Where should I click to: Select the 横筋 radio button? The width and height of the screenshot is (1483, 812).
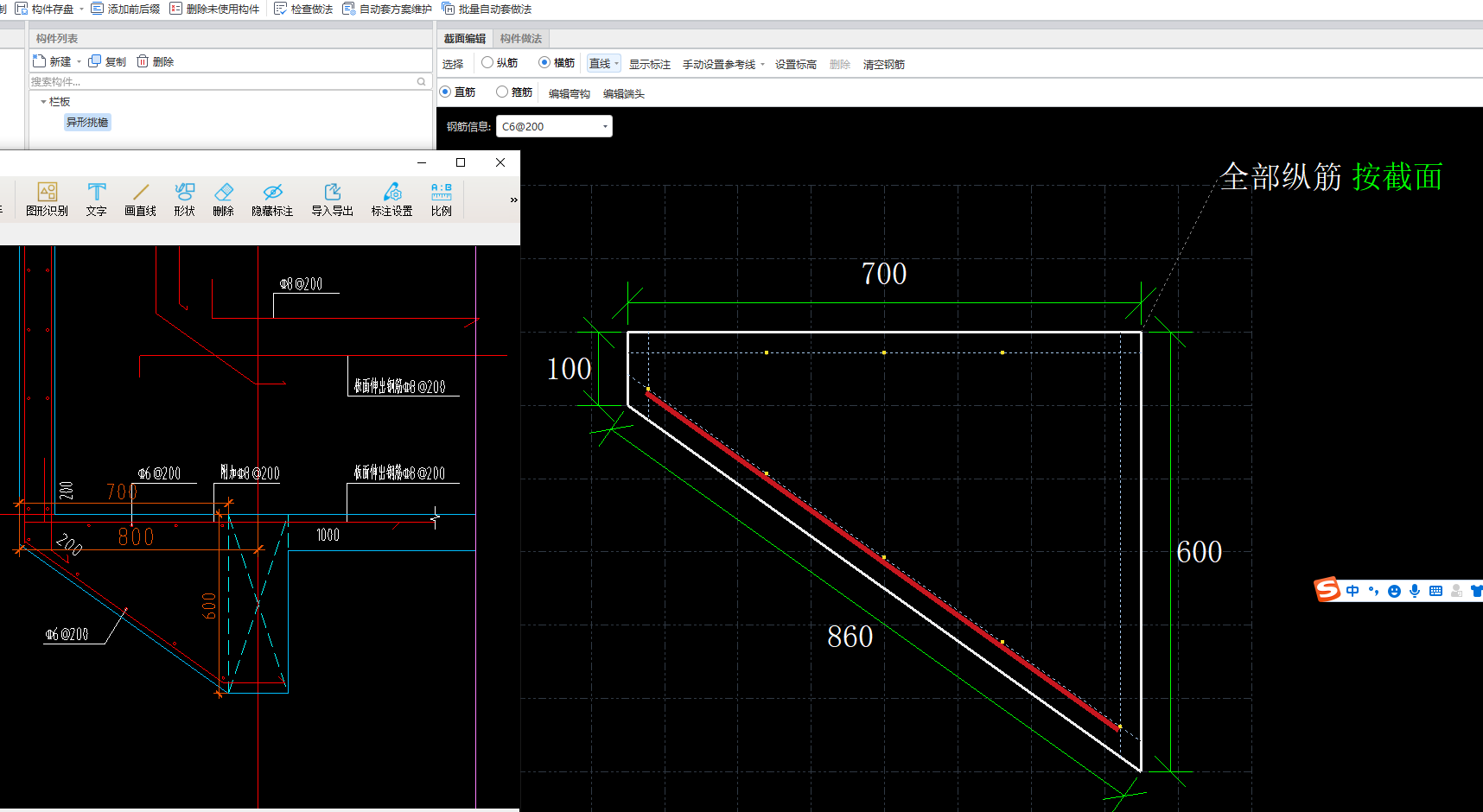click(x=544, y=62)
